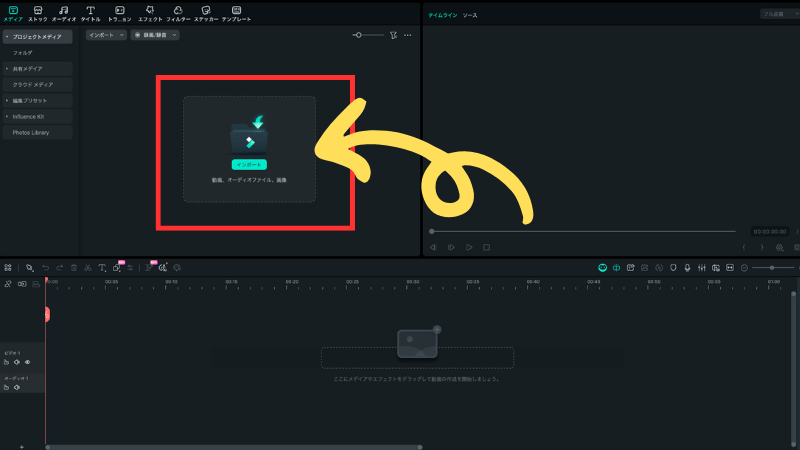Click the marker shield icon

(673, 268)
